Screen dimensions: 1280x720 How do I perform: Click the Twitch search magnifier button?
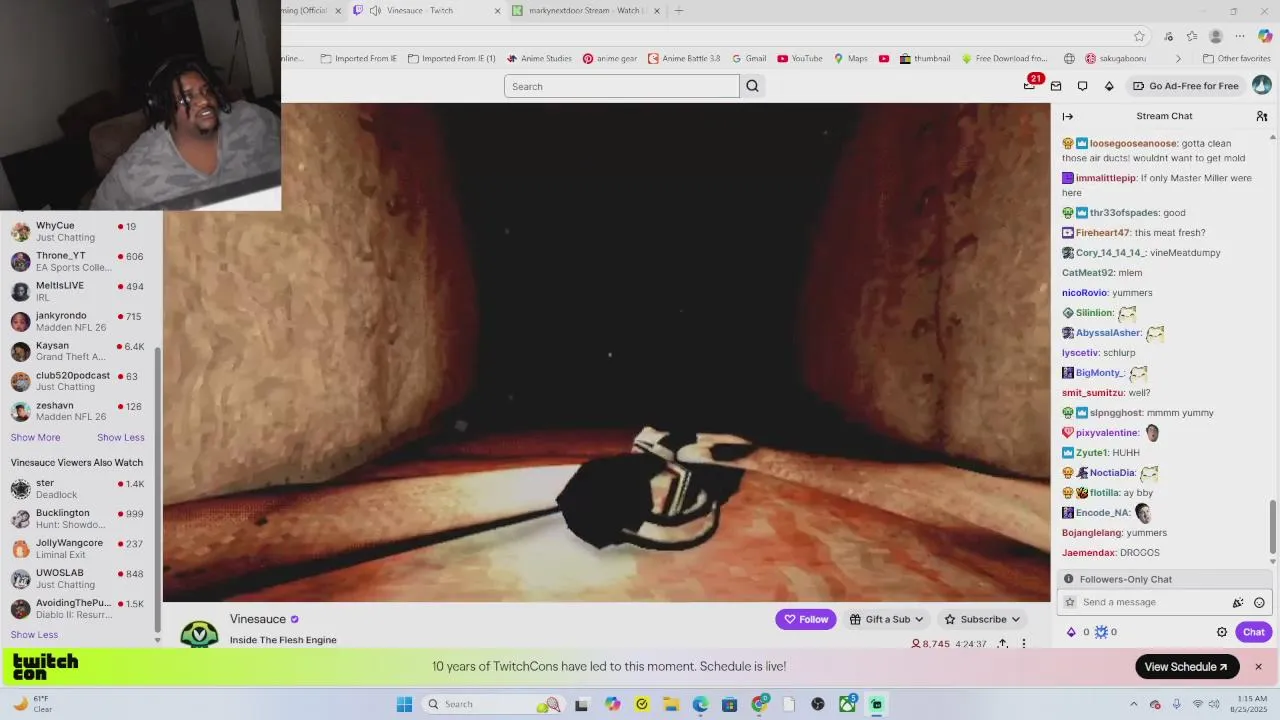752,86
